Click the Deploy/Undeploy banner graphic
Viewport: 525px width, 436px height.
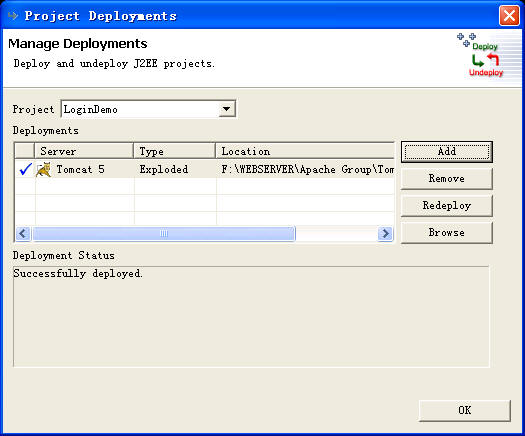coord(481,55)
